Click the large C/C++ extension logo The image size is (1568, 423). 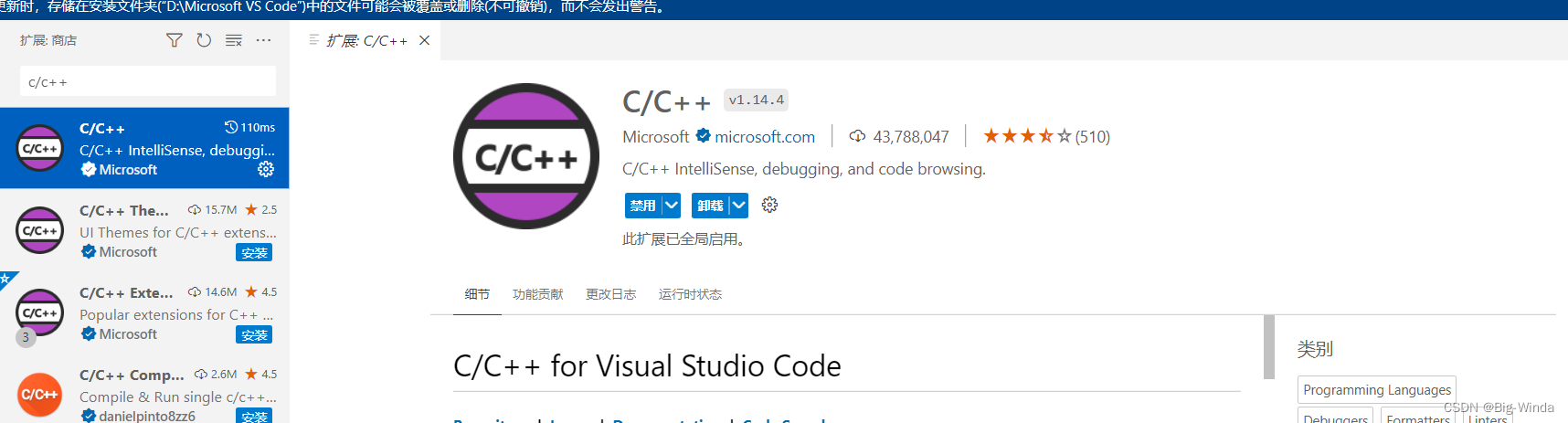526,156
